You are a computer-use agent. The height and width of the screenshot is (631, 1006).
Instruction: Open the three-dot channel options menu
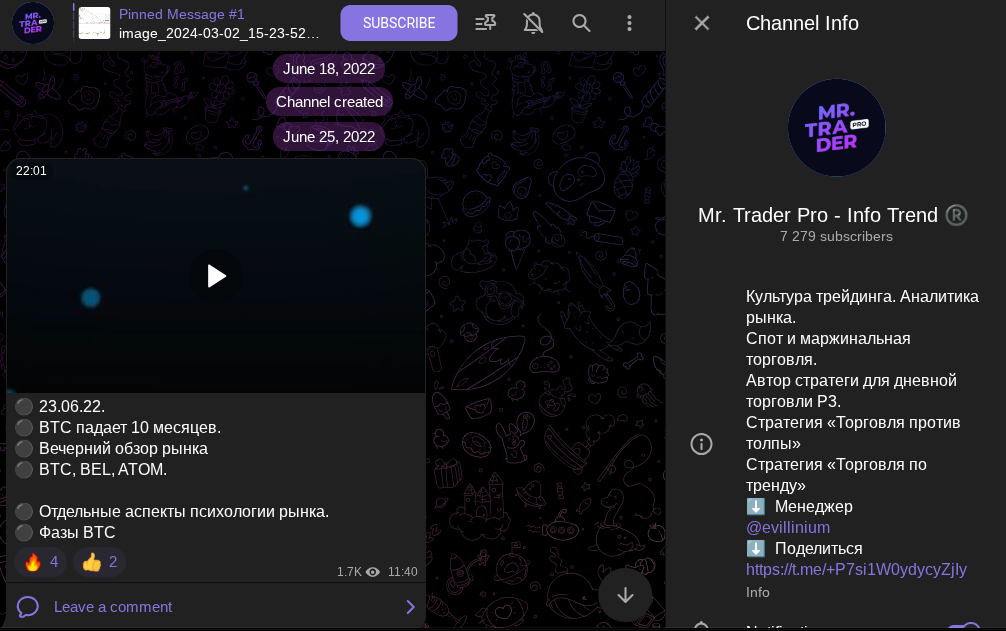pos(630,23)
